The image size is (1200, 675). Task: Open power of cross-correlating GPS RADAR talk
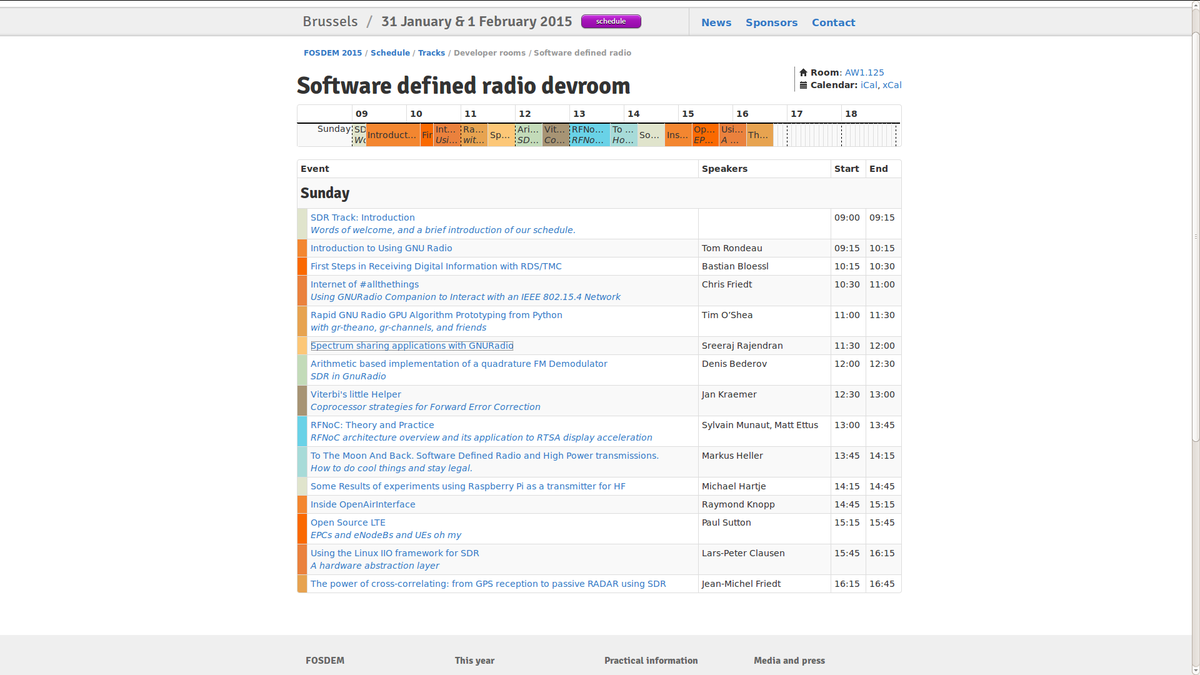point(488,583)
